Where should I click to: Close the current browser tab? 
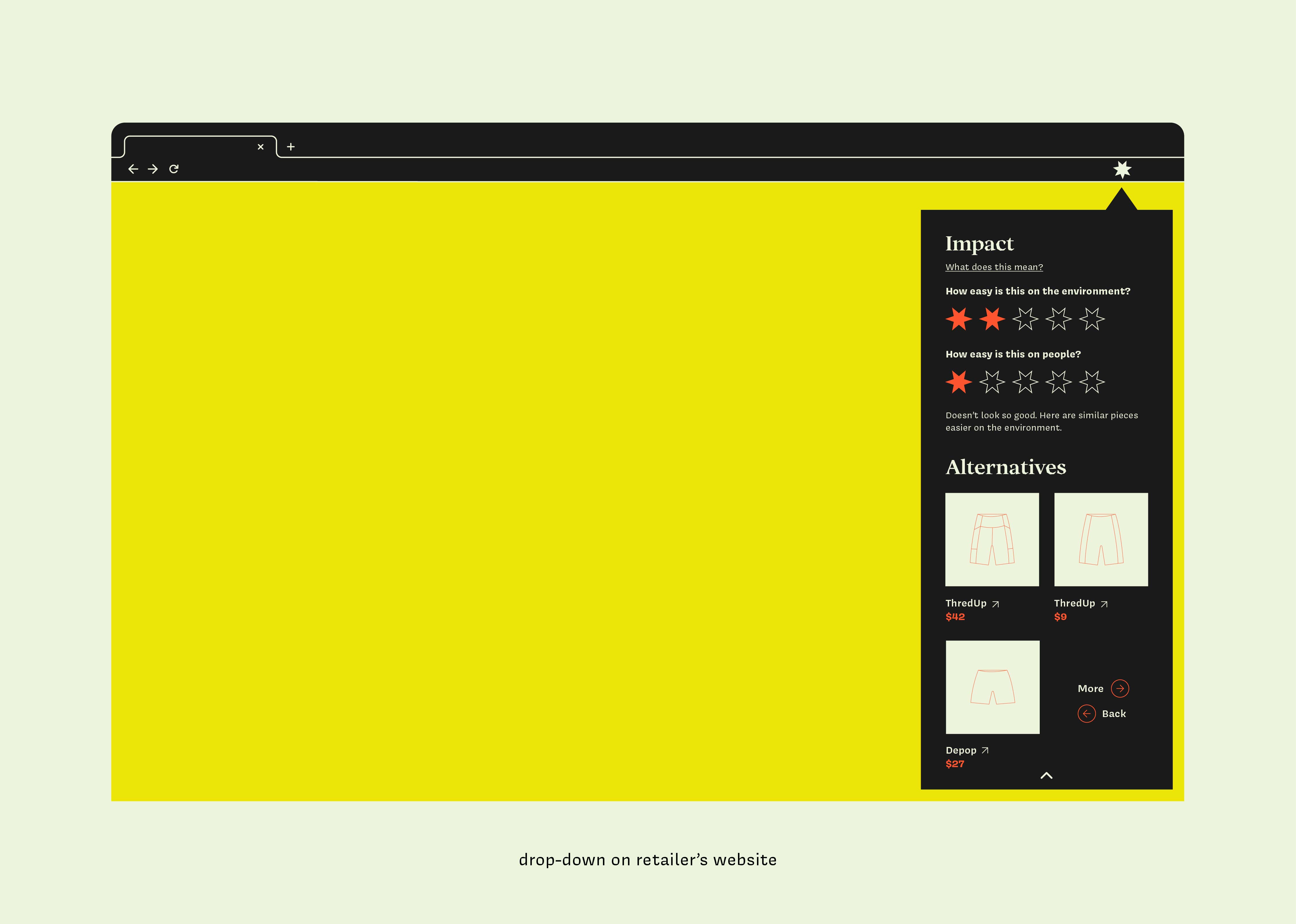261,147
